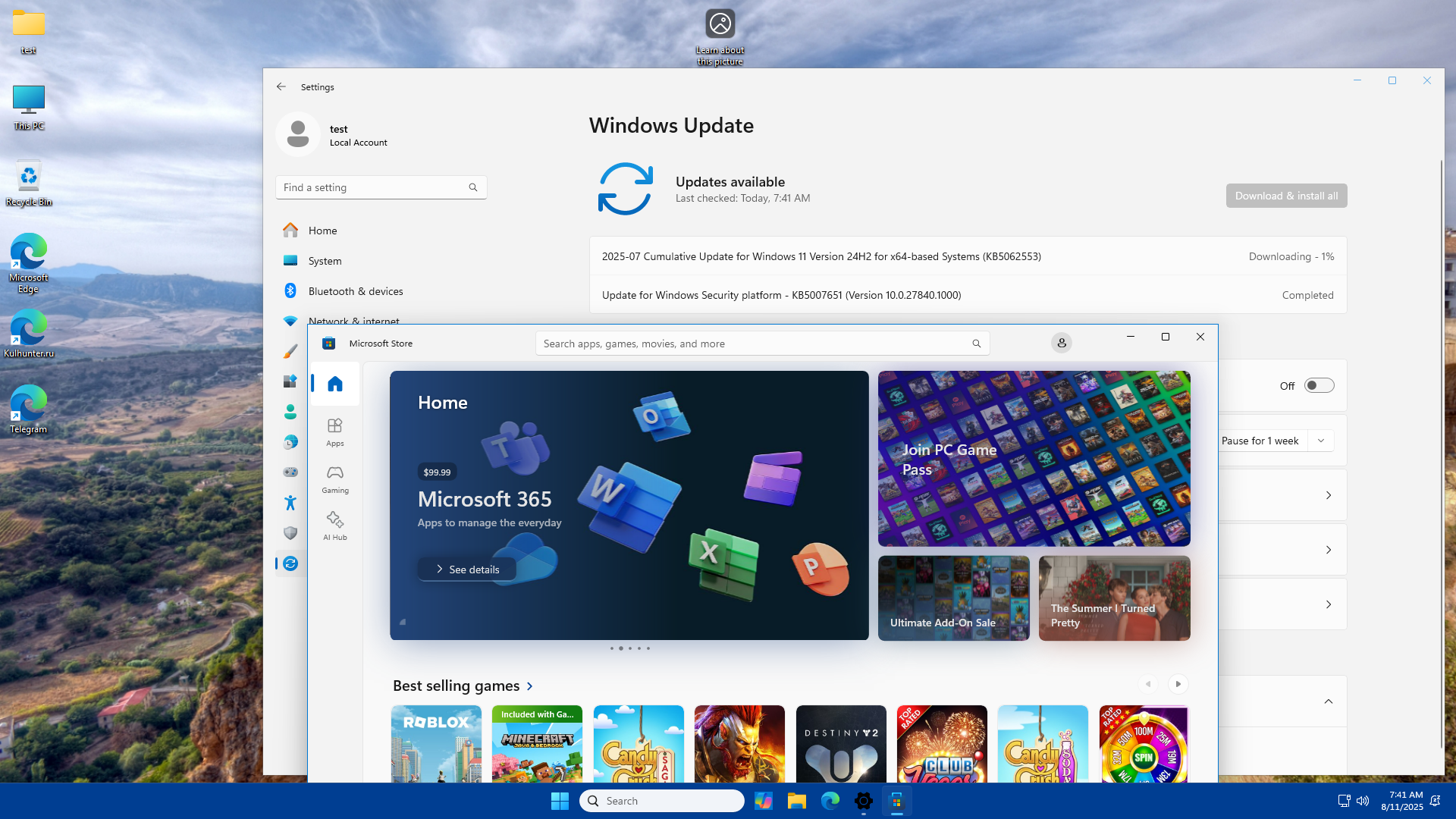The width and height of the screenshot is (1456, 819).
Task: Click Pause for 1 week button
Action: [x=1260, y=441]
